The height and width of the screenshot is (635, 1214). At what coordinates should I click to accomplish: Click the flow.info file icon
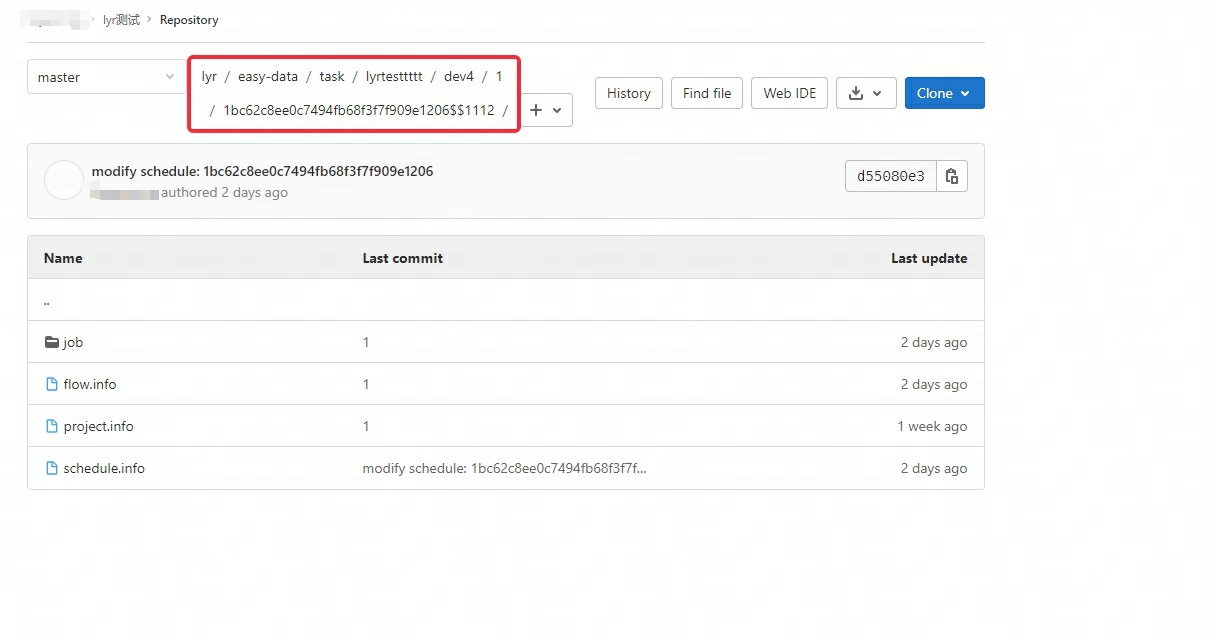tap(52, 384)
